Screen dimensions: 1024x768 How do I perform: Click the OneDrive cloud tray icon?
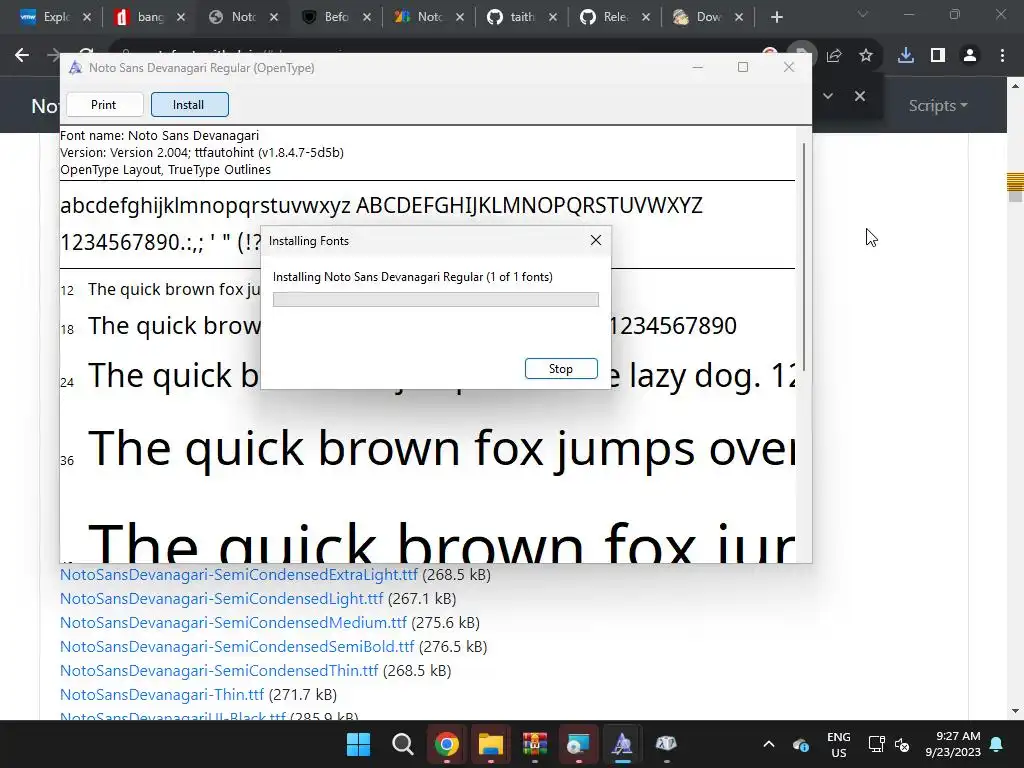(x=801, y=744)
